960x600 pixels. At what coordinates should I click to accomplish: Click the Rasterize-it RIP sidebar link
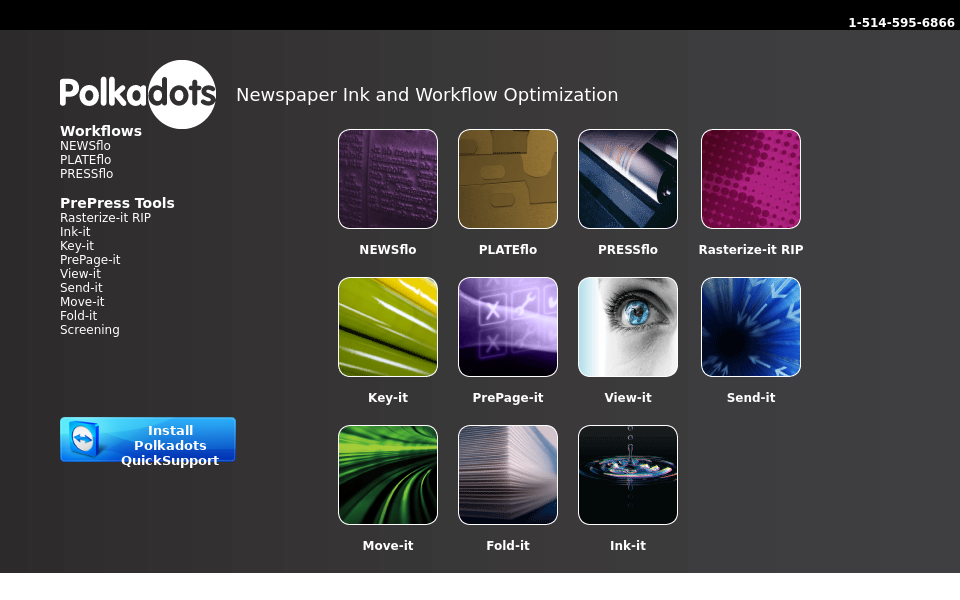click(105, 218)
